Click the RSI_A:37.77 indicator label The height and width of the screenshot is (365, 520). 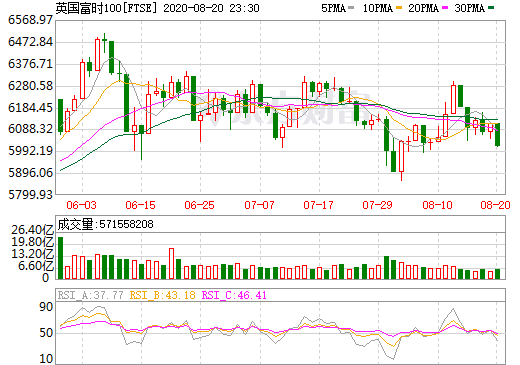click(x=90, y=295)
